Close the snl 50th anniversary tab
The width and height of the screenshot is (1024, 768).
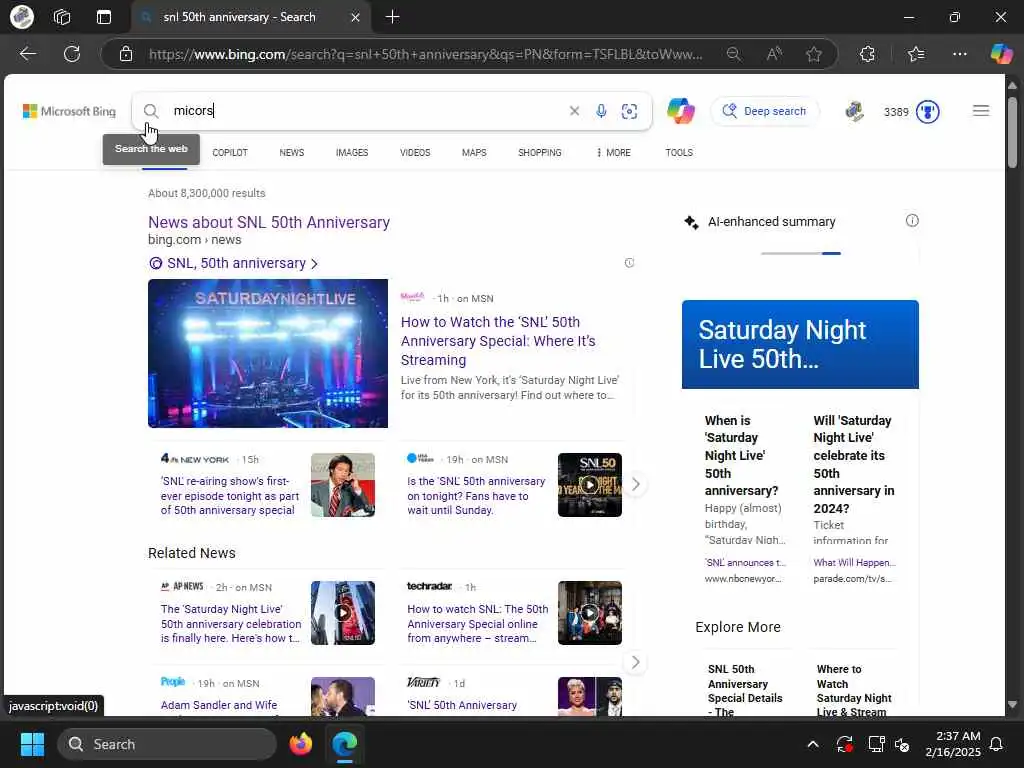point(355,17)
